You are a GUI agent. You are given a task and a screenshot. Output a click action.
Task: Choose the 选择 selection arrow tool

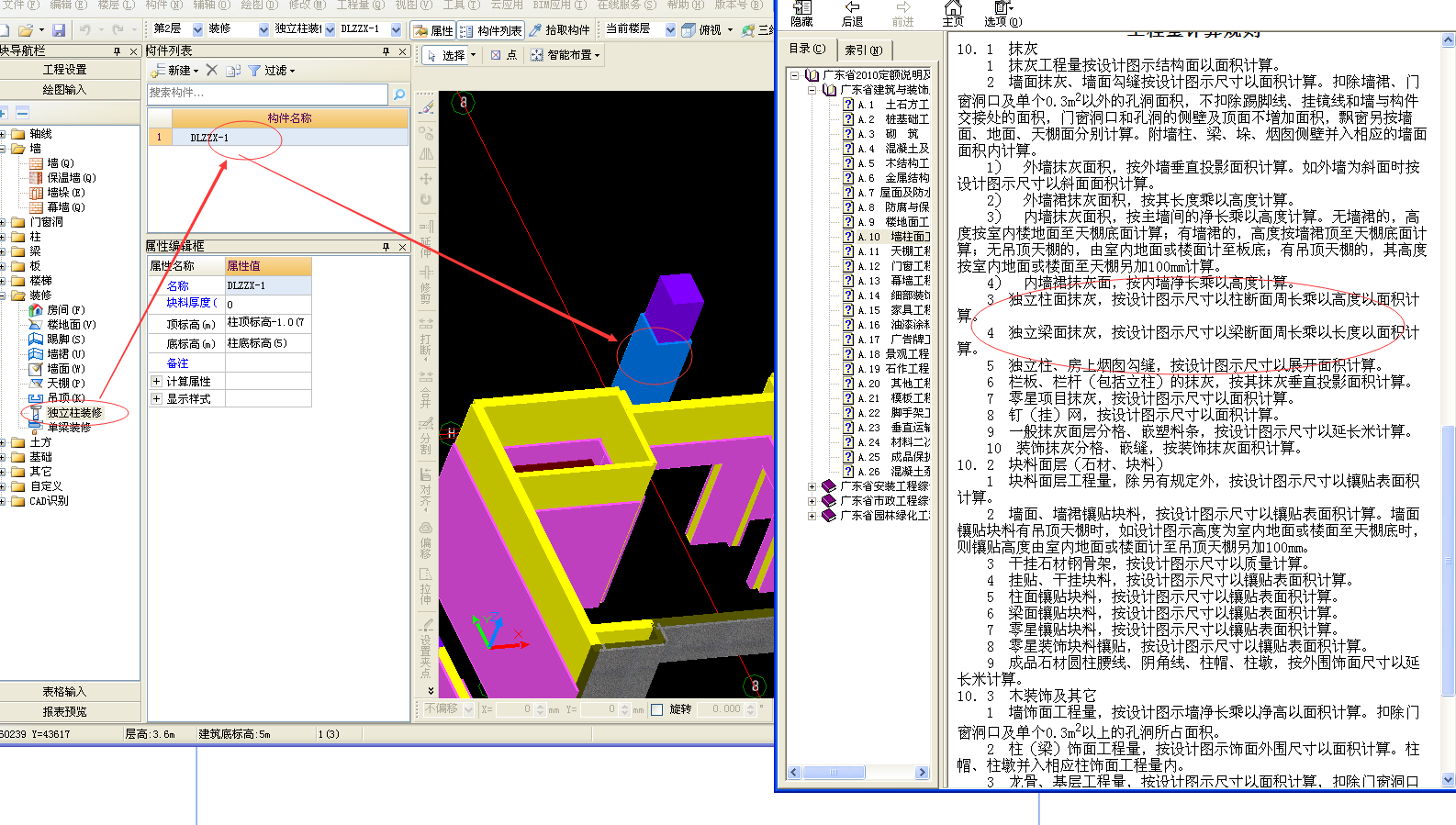446,55
